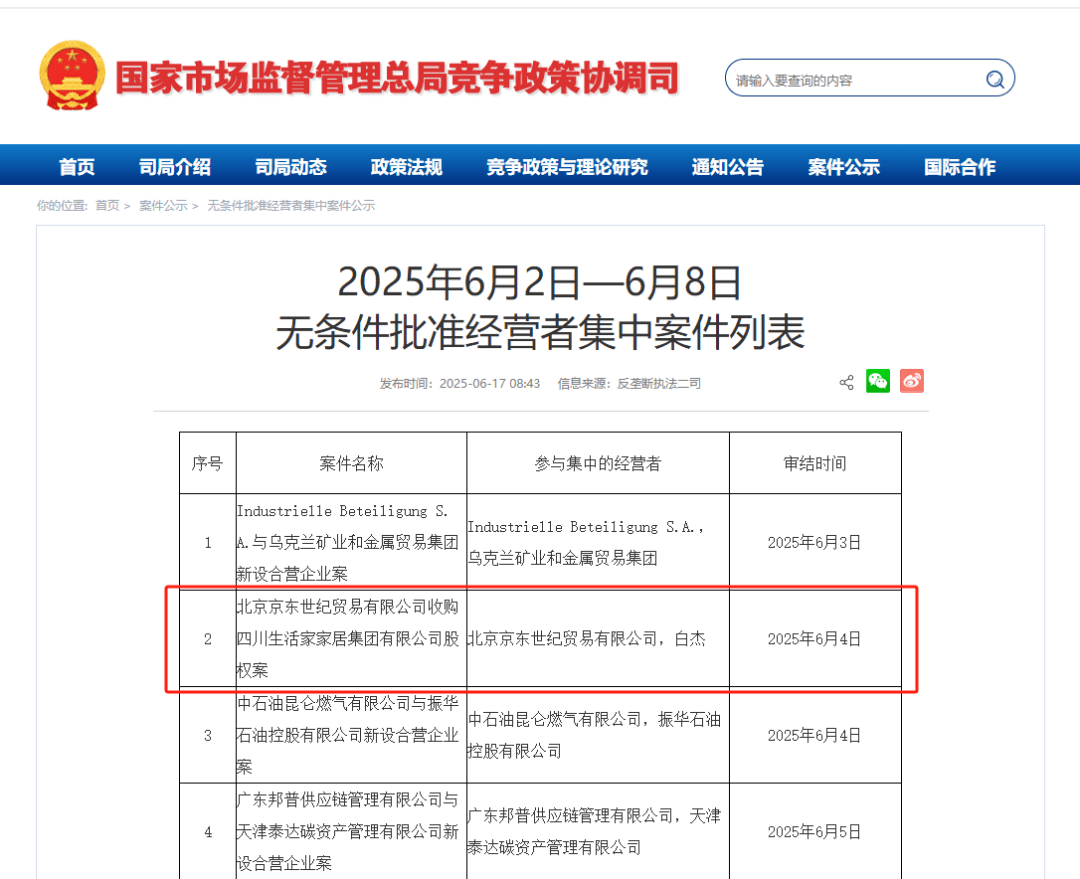
Task: Open the 司局动态 navigation item
Action: (x=291, y=167)
